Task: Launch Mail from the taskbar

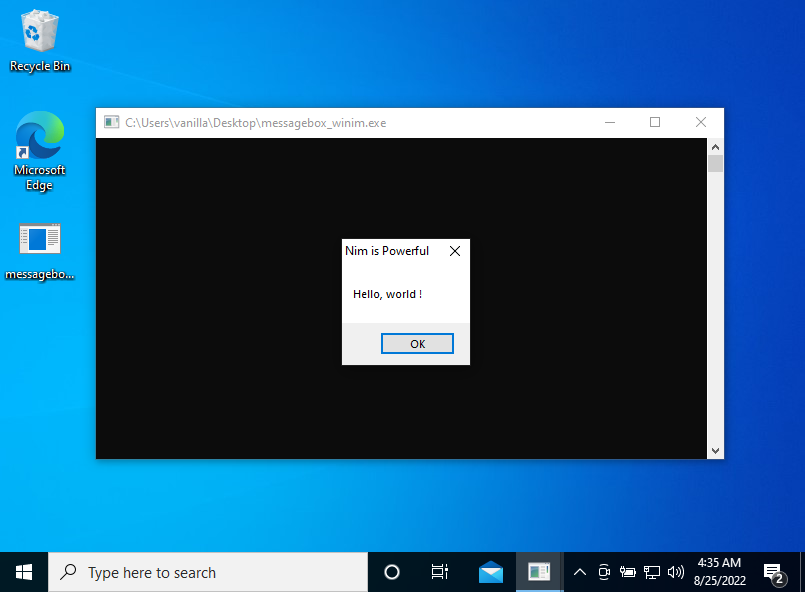Action: point(490,571)
